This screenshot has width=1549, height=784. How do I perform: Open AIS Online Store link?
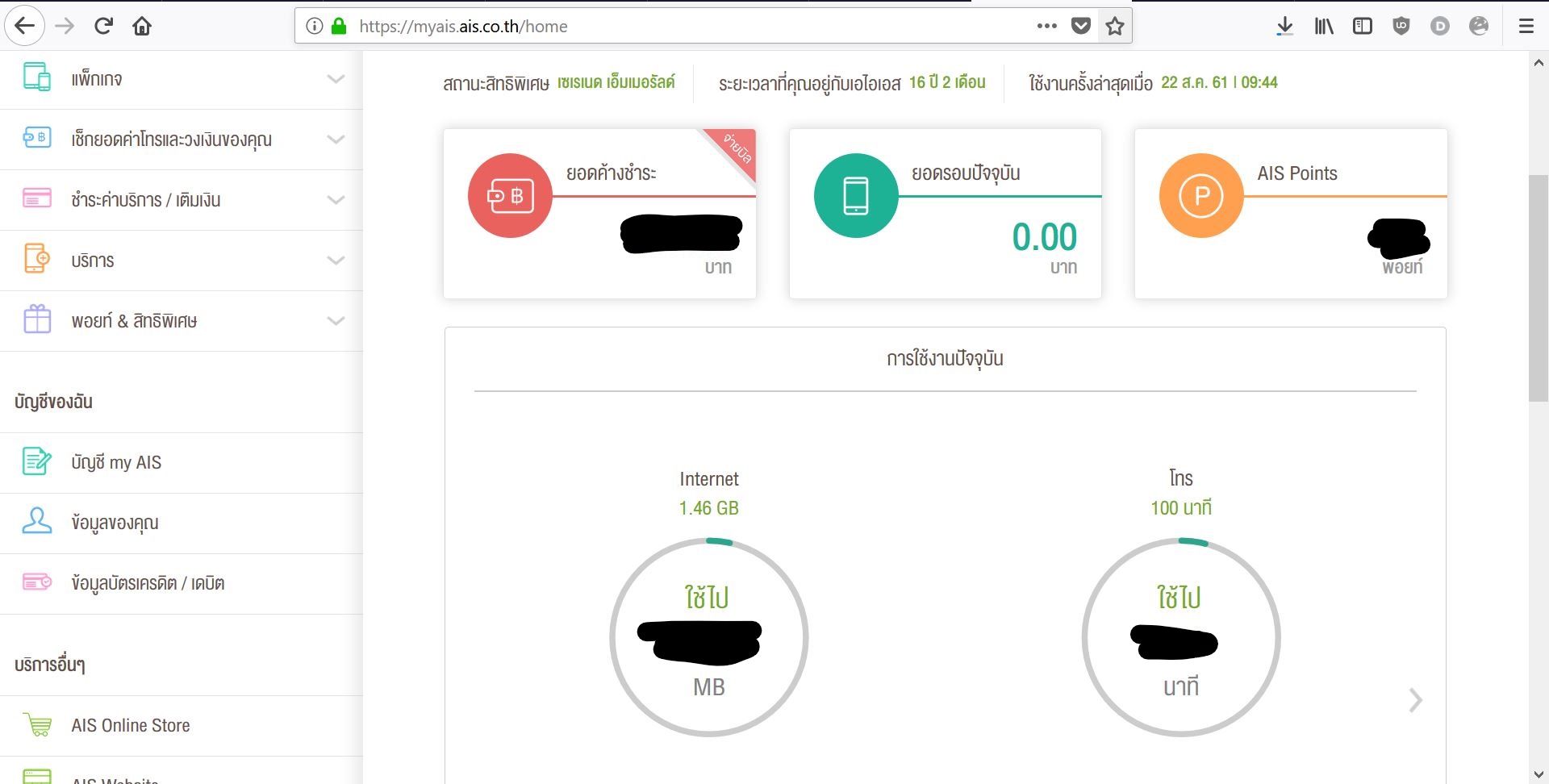click(182, 726)
